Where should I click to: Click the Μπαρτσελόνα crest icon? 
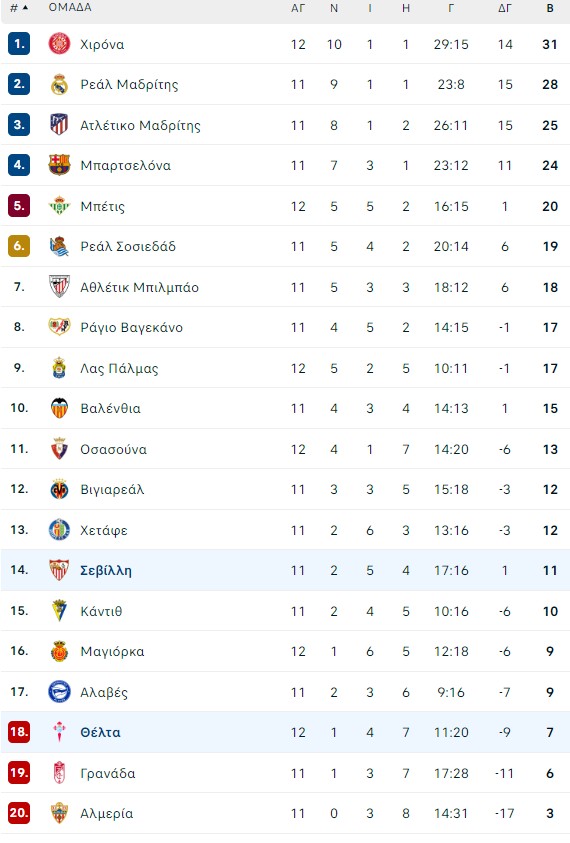pos(59,165)
